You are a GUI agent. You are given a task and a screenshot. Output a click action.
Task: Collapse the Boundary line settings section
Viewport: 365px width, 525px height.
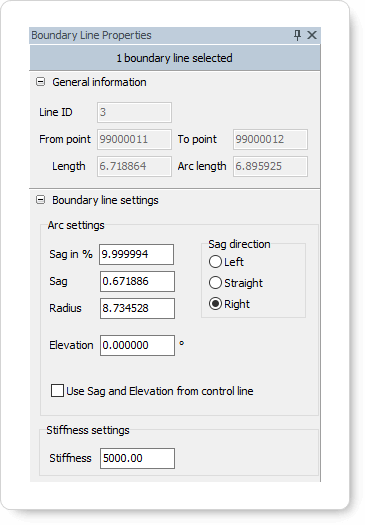tap(41, 200)
